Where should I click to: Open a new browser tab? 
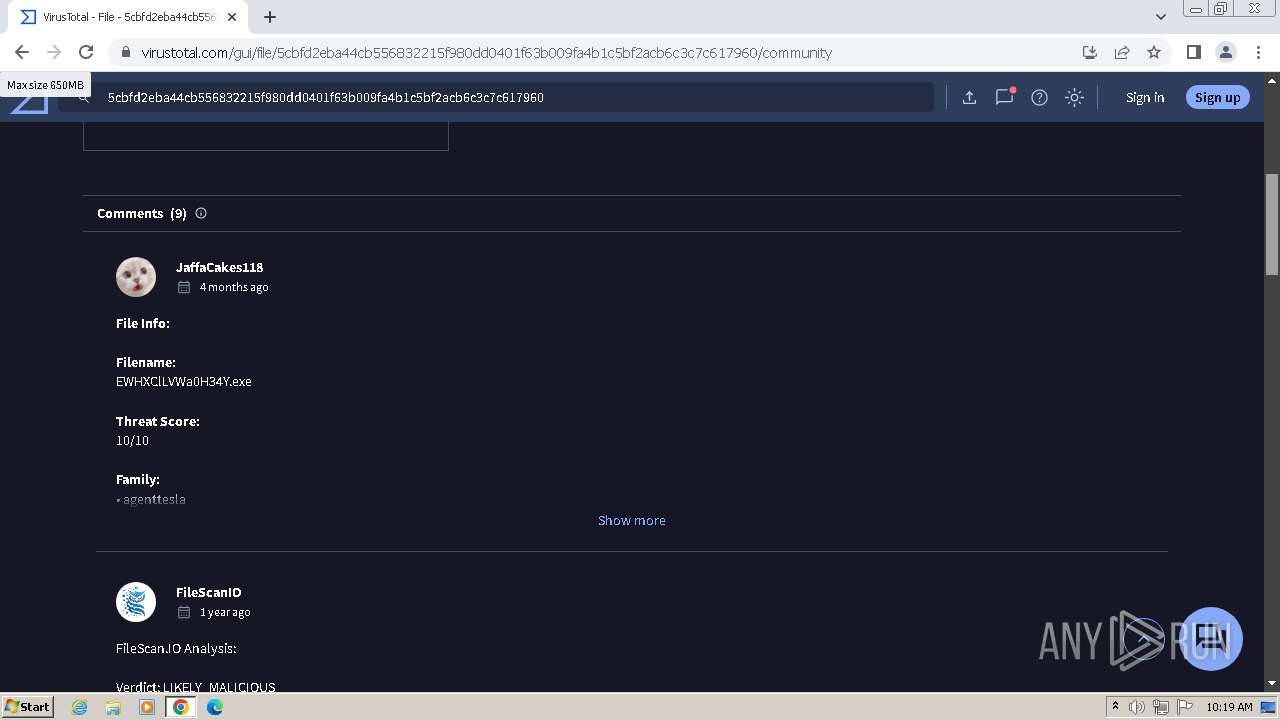(270, 17)
